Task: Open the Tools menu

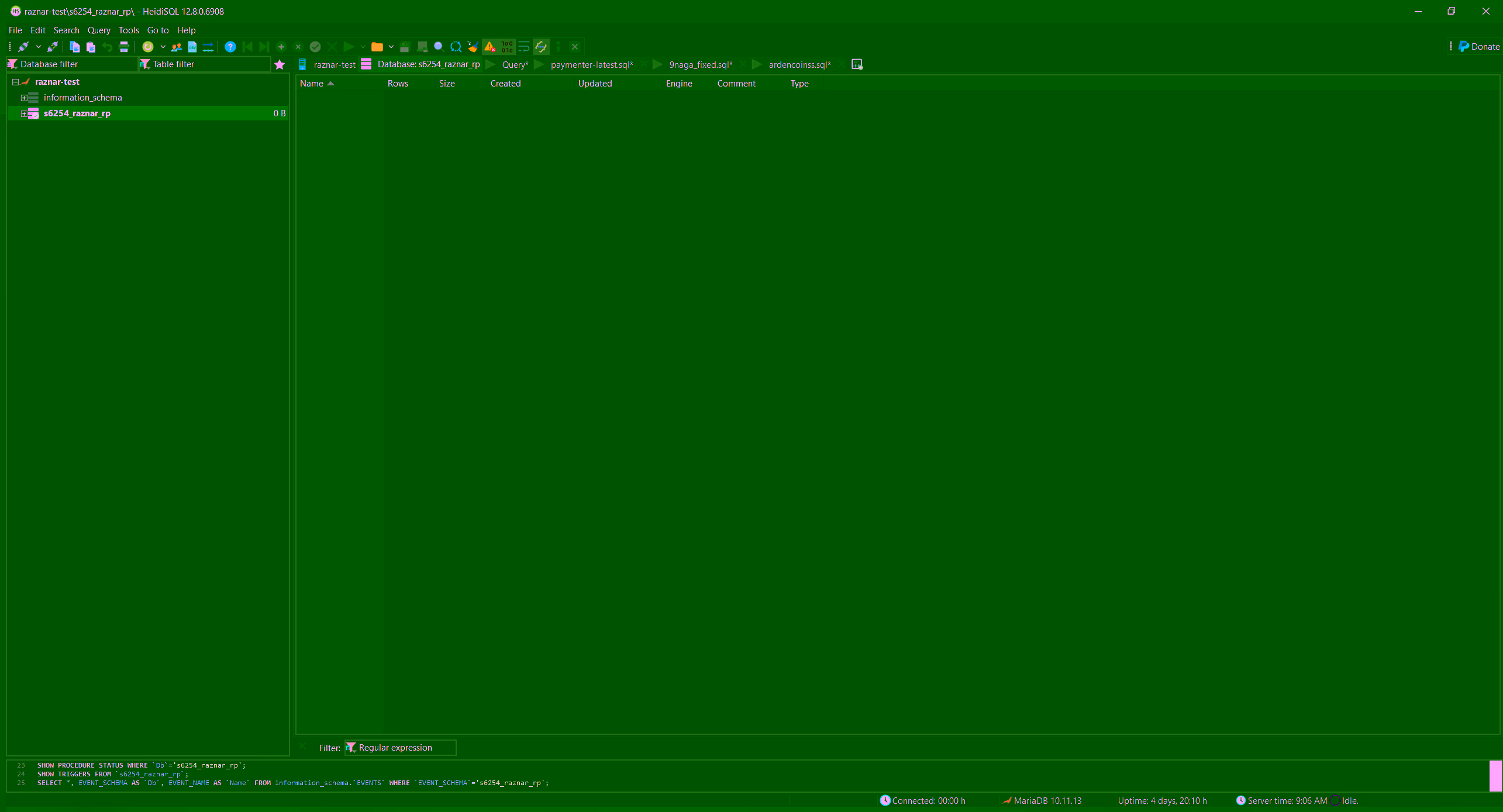Action: [129, 30]
